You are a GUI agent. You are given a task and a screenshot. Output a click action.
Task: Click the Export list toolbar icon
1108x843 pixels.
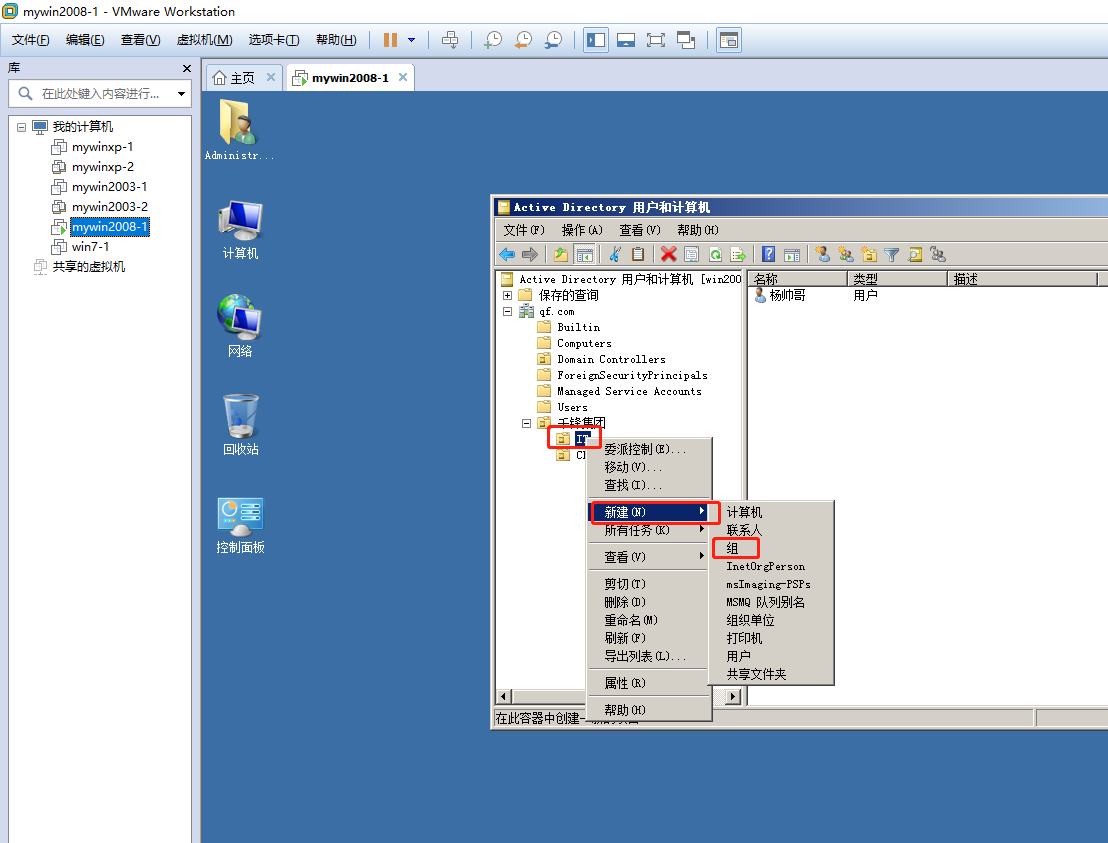738,254
